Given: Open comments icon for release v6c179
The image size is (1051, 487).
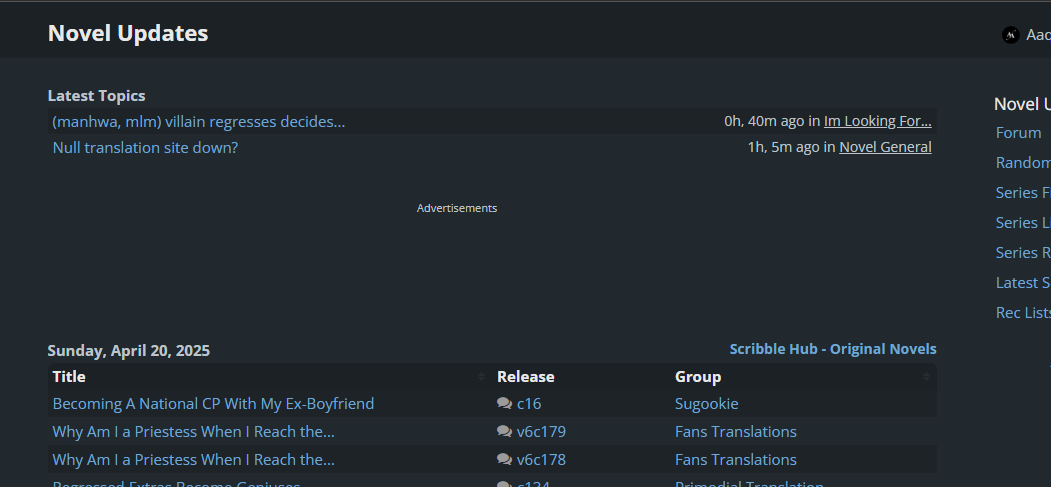Looking at the screenshot, I should [504, 432].
